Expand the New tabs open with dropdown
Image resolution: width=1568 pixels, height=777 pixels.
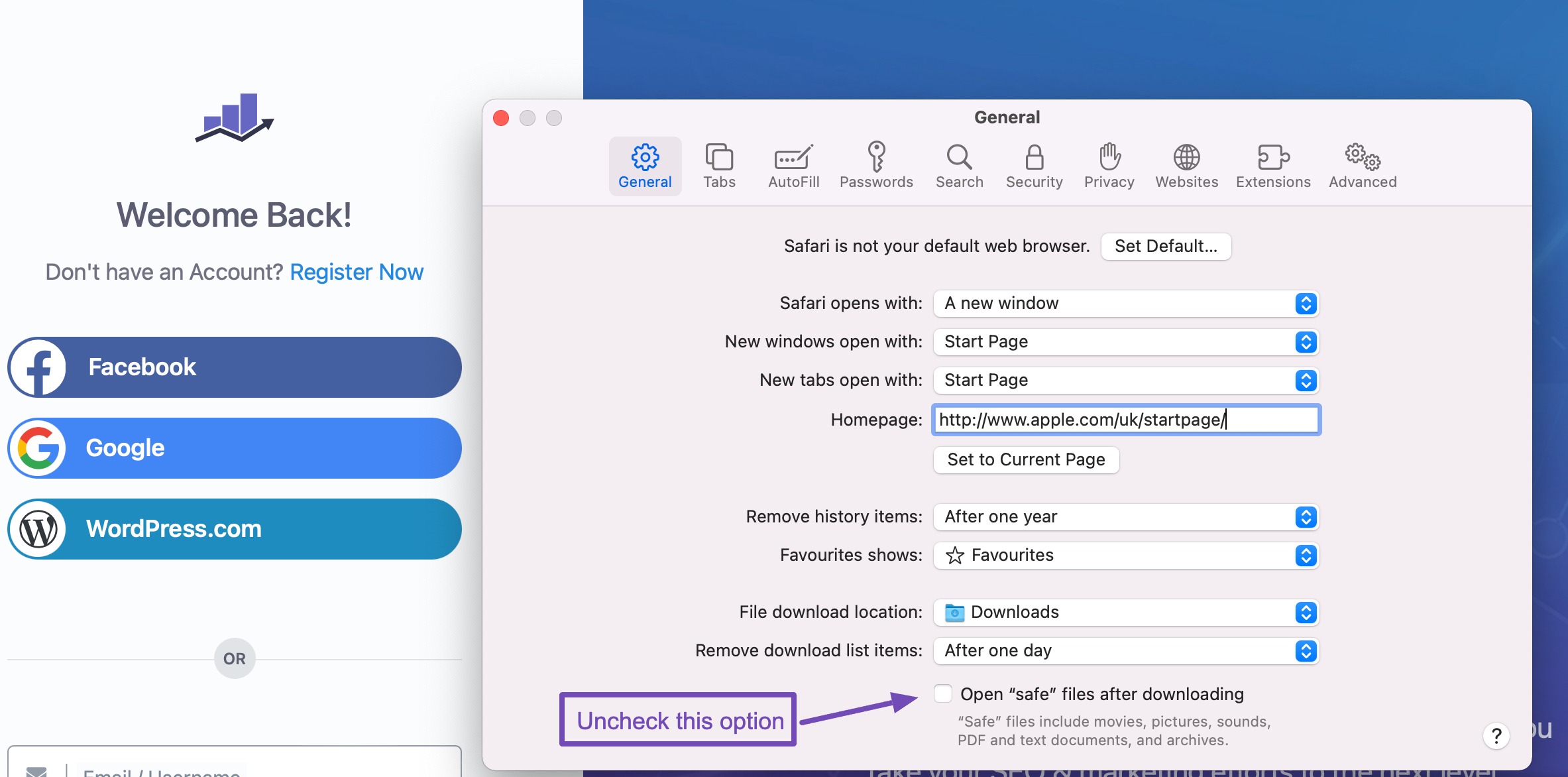1126,381
